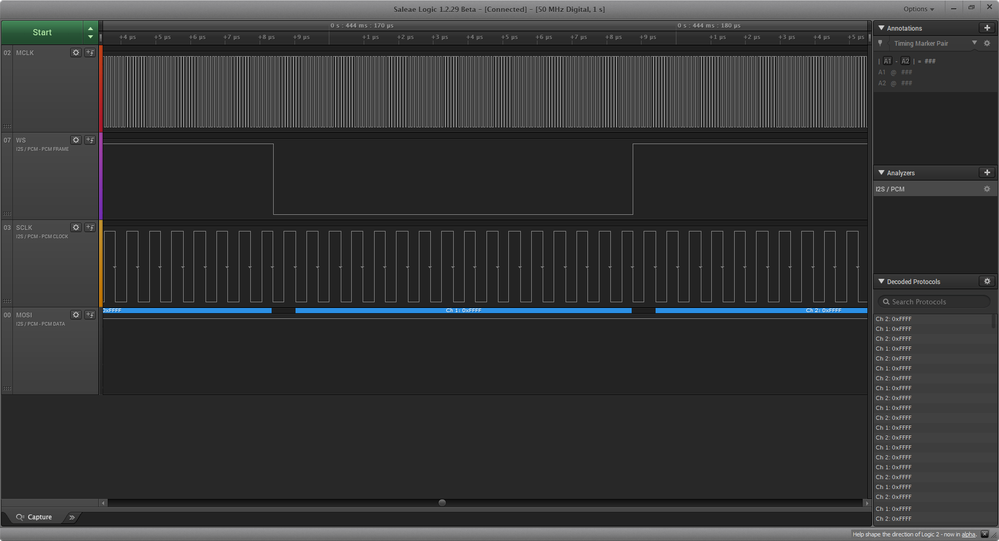
Task: Open the Options menu
Action: [x=919, y=9]
